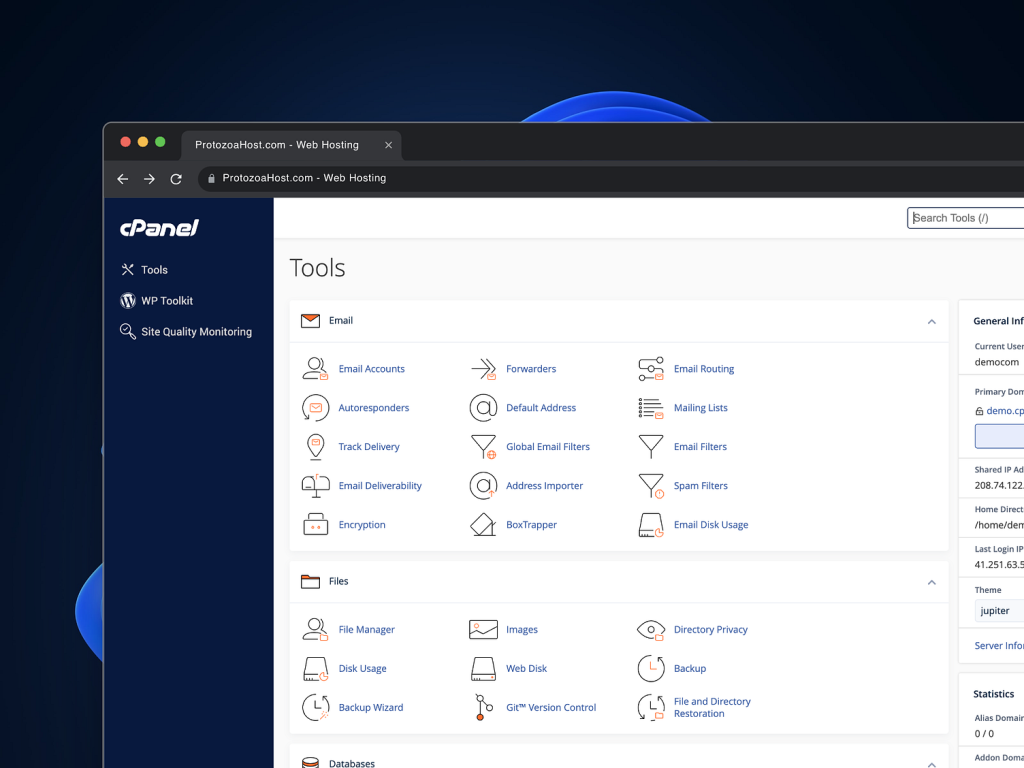Open WP Toolkit from the sidebar

click(166, 301)
